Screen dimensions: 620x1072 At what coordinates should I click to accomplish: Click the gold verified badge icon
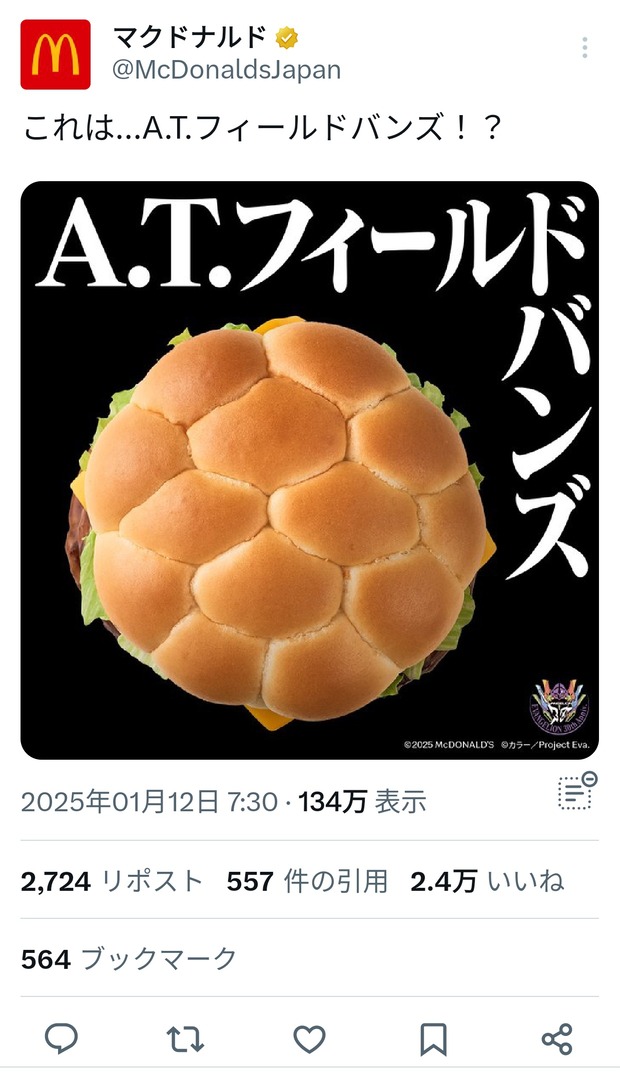point(287,39)
